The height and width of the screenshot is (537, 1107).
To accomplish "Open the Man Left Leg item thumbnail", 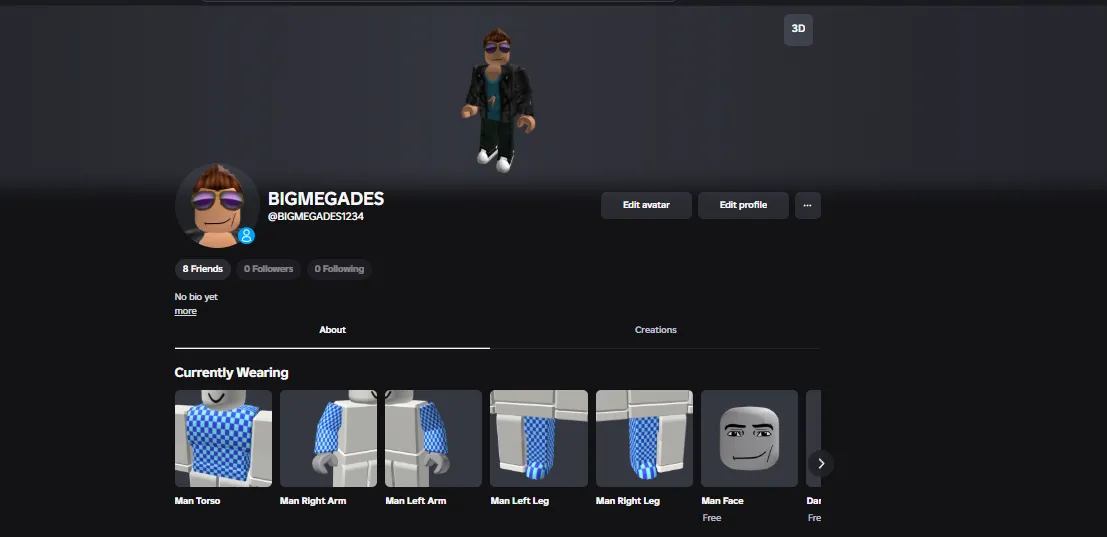I will coord(539,438).
